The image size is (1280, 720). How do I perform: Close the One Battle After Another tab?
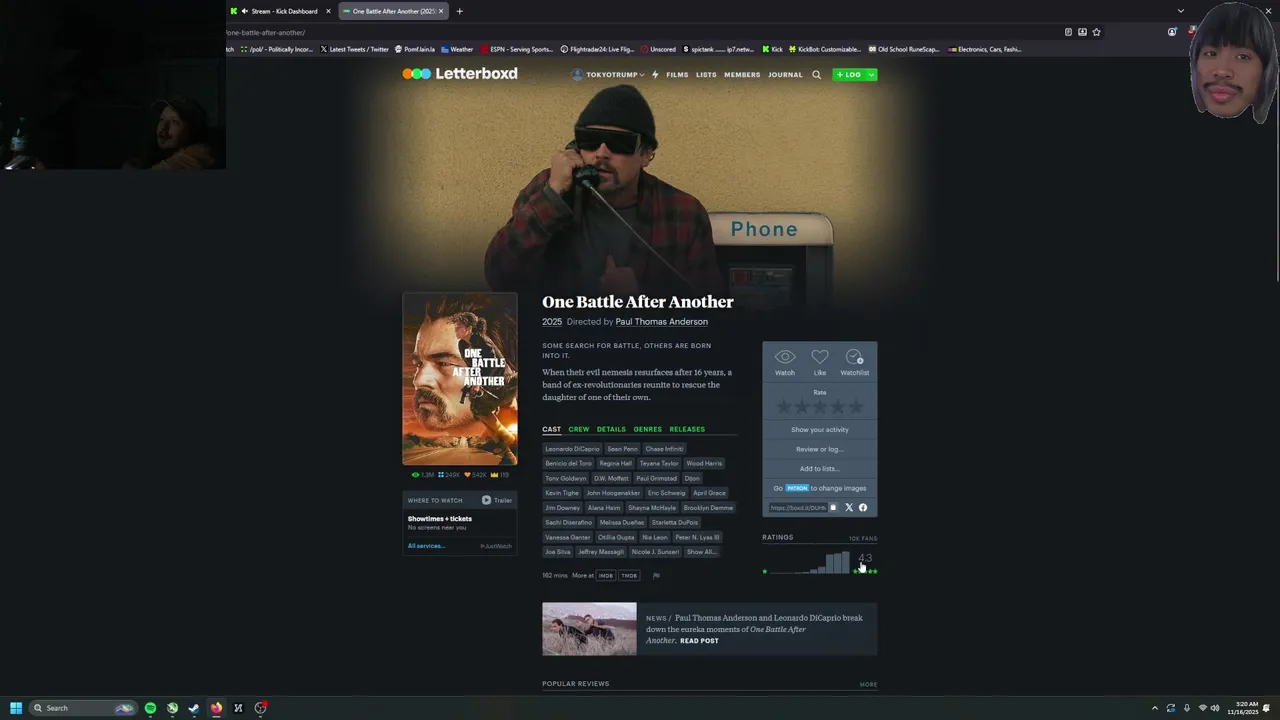click(x=441, y=11)
